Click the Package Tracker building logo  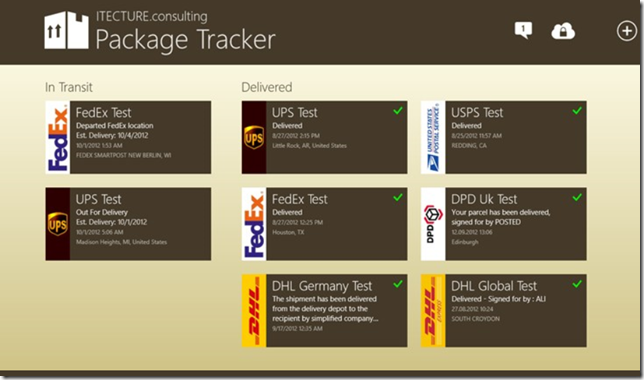(67, 30)
